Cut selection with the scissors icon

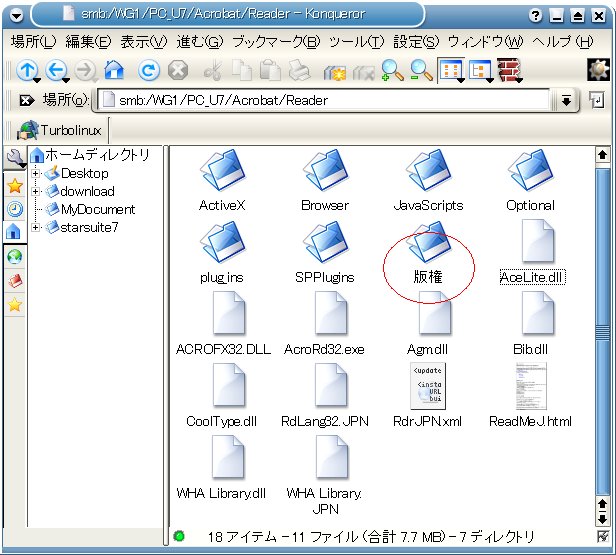point(213,71)
